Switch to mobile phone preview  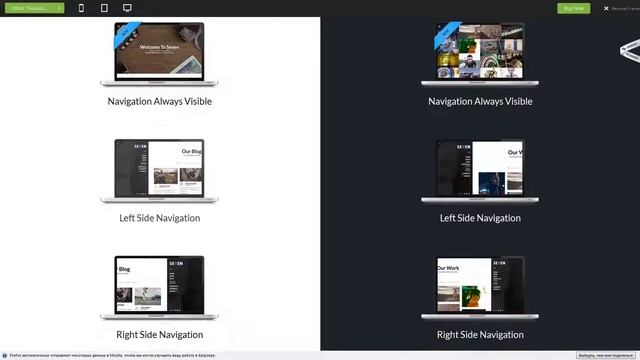coord(81,8)
